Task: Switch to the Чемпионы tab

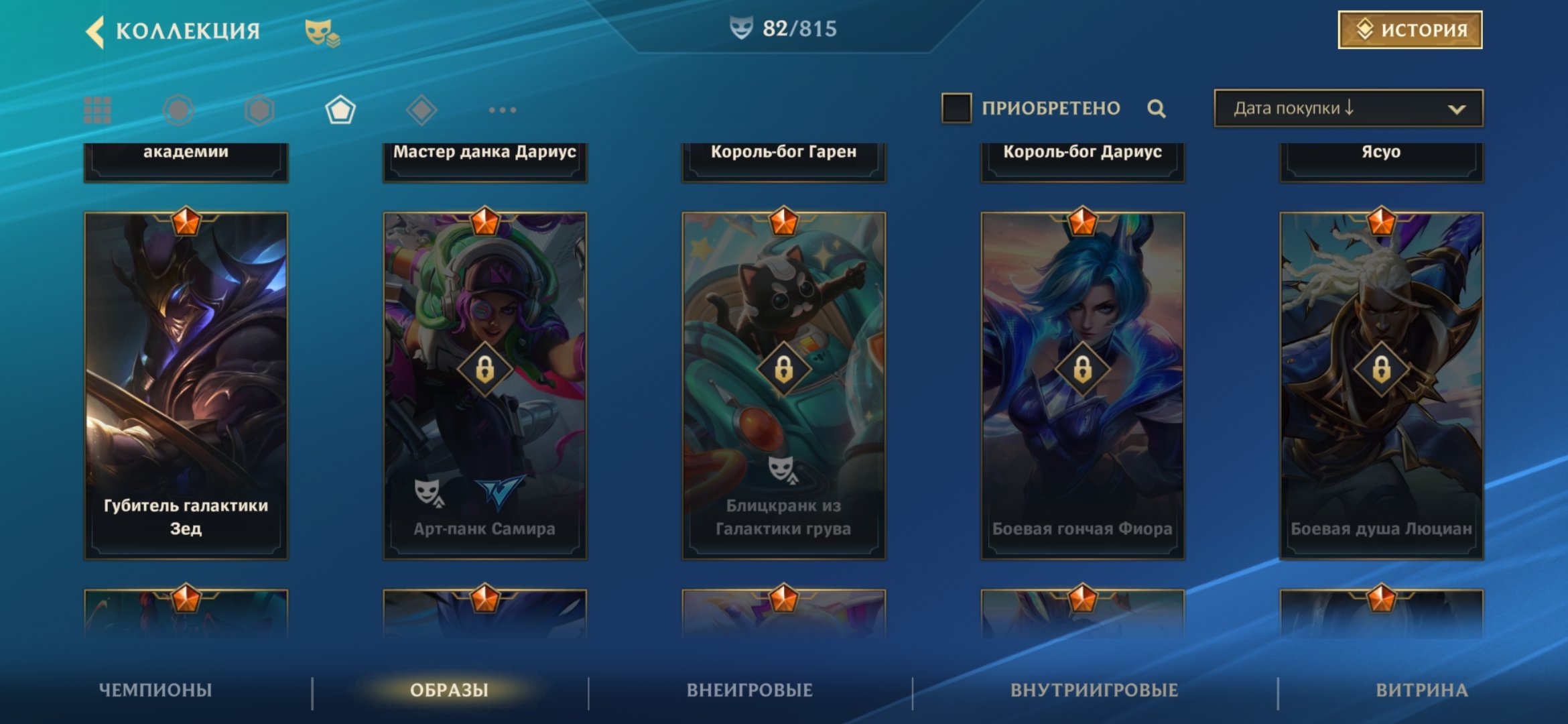Action: tap(155, 690)
